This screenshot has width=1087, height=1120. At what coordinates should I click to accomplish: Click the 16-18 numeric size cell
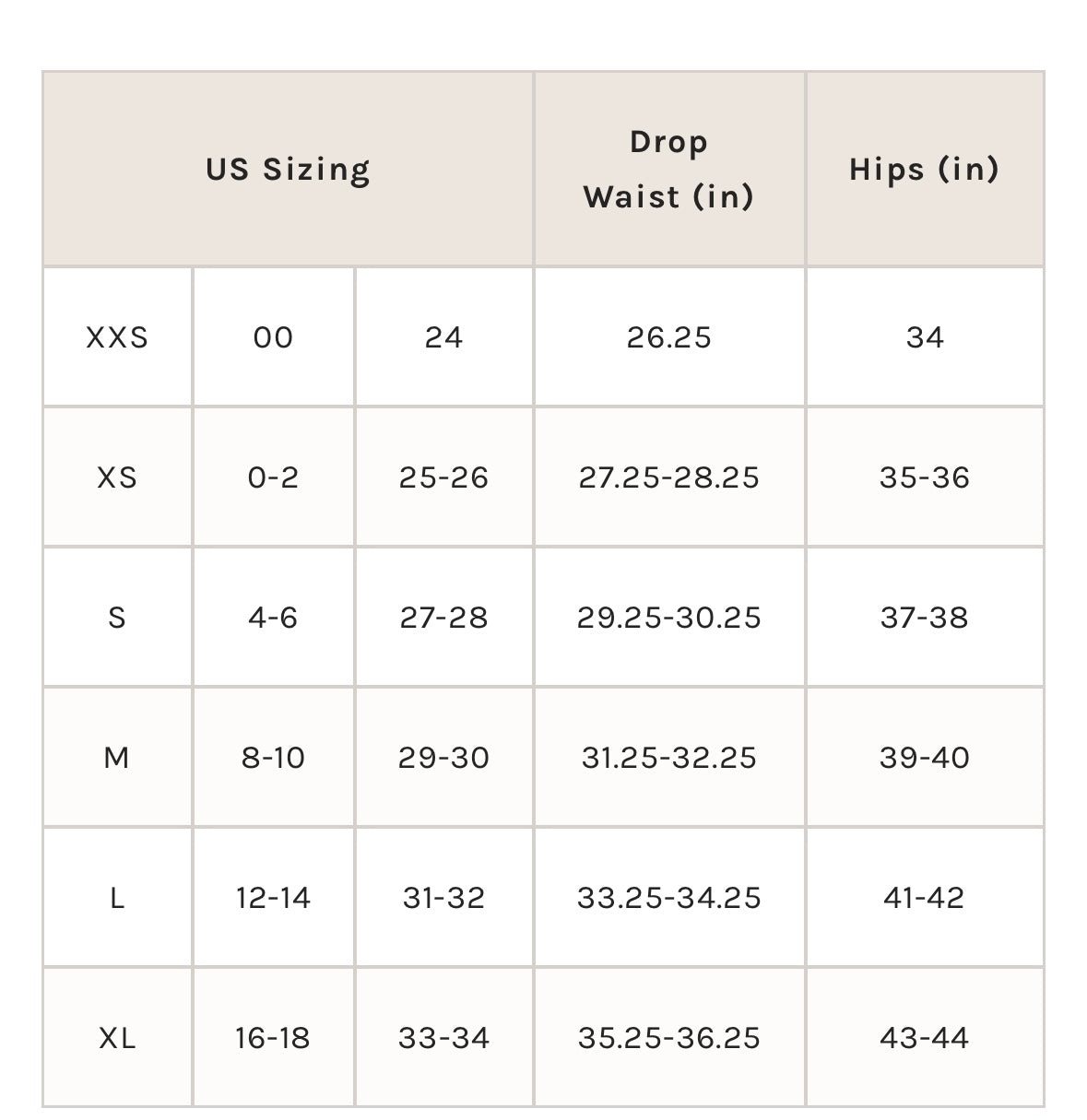(273, 1038)
